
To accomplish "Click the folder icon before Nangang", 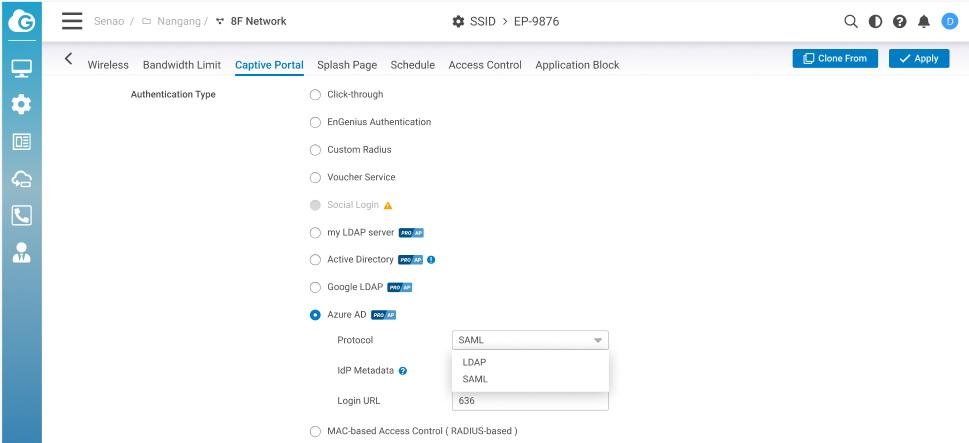I will click(146, 21).
